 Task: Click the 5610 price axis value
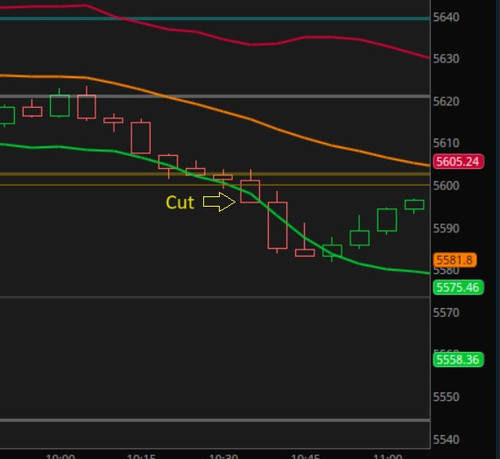[x=446, y=143]
